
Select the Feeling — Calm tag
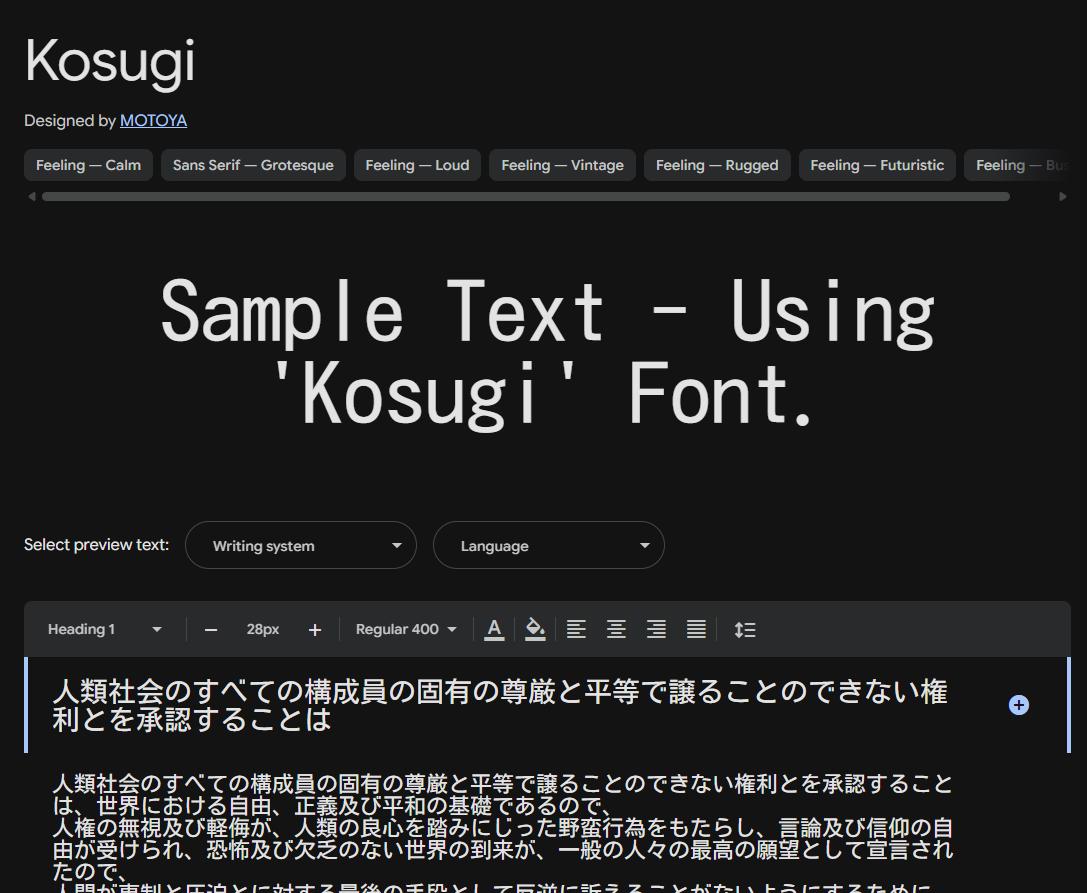88,165
